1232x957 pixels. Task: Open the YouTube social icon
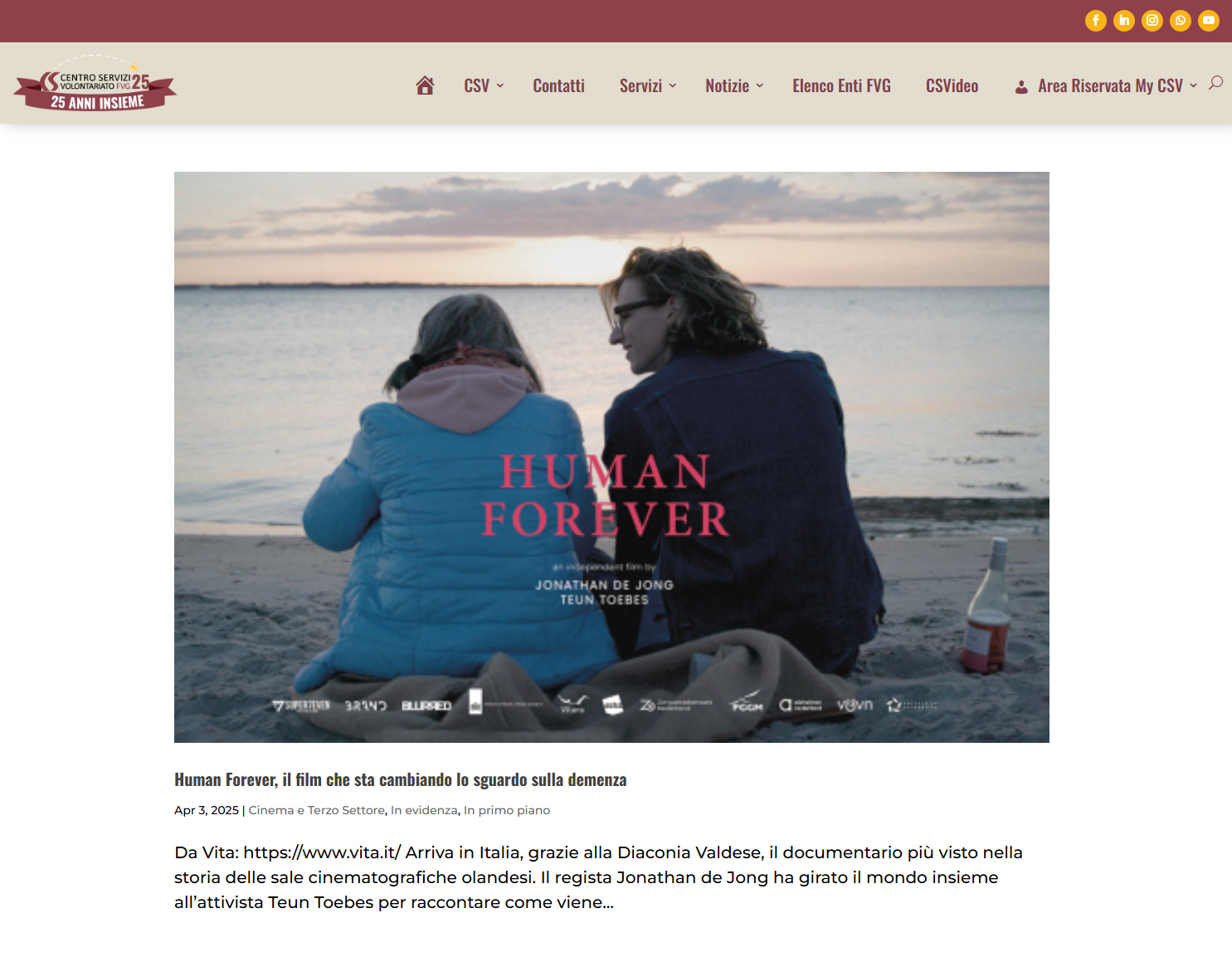pos(1208,21)
